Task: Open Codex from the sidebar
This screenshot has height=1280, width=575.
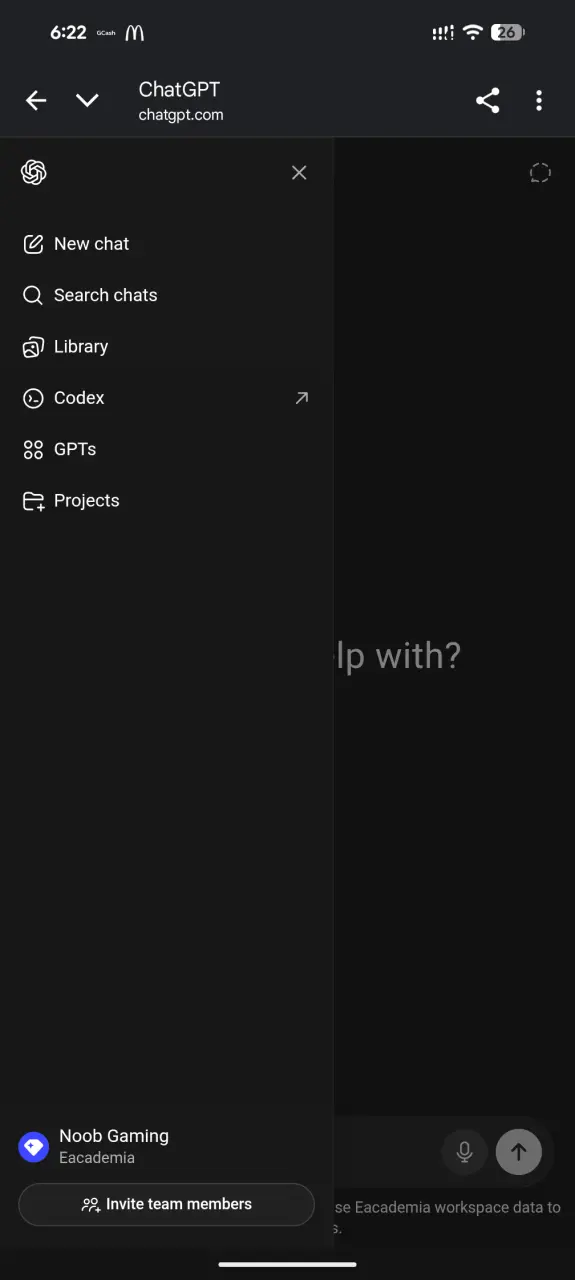Action: (166, 398)
